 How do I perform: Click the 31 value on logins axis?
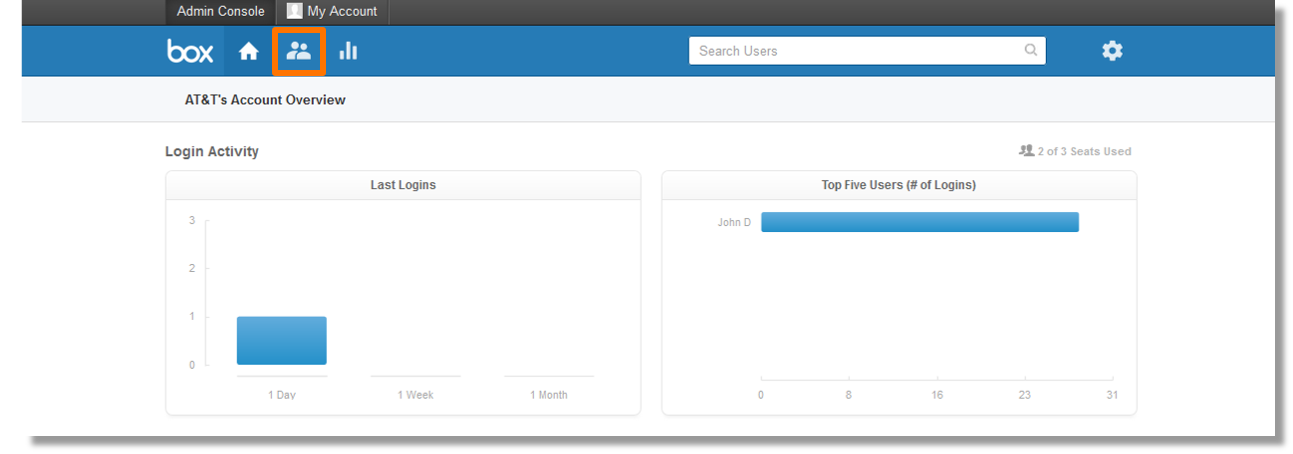[1112, 395]
